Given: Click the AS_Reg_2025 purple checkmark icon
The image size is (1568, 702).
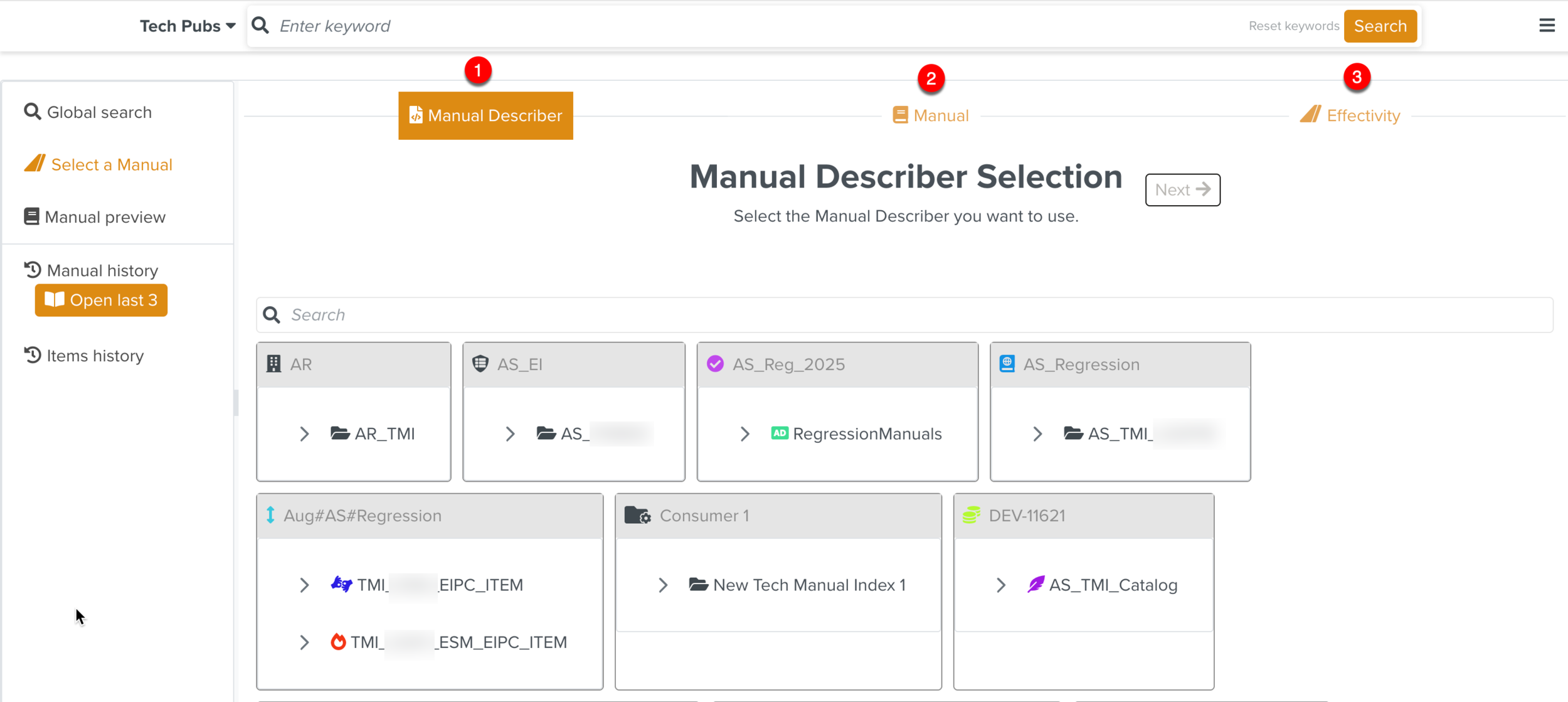Looking at the screenshot, I should coord(715,364).
